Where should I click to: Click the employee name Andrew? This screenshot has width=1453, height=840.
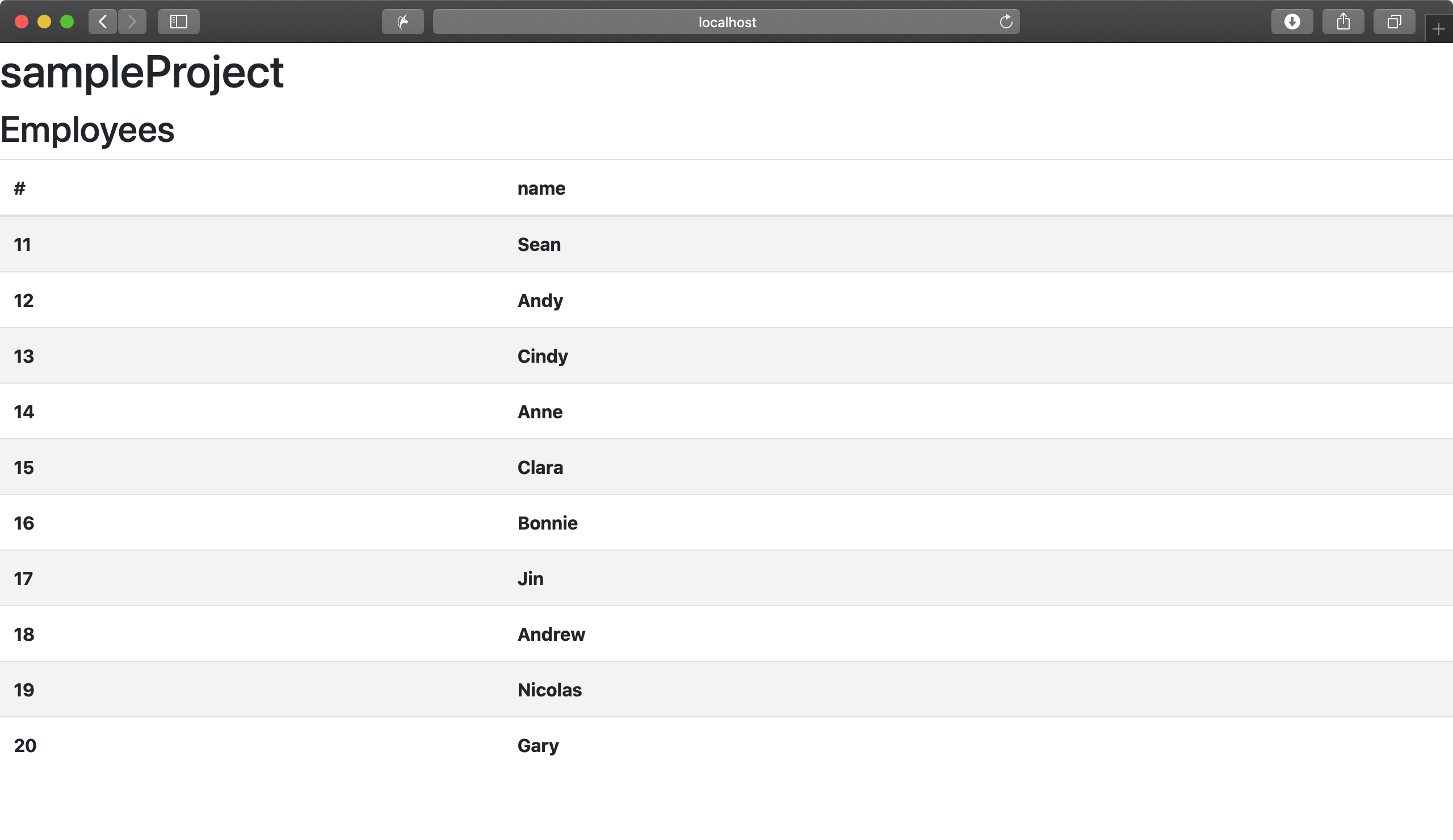point(551,634)
